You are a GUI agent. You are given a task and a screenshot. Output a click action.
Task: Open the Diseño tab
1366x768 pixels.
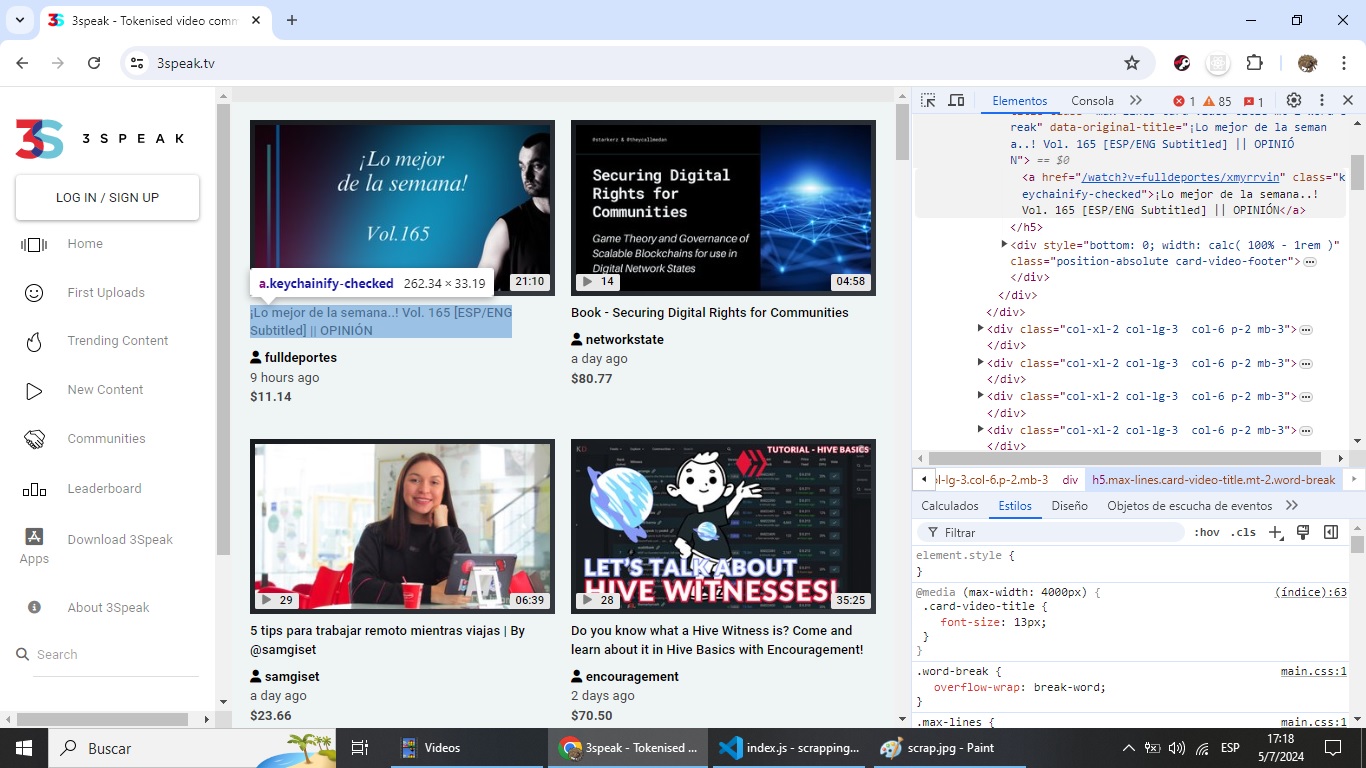(1069, 506)
